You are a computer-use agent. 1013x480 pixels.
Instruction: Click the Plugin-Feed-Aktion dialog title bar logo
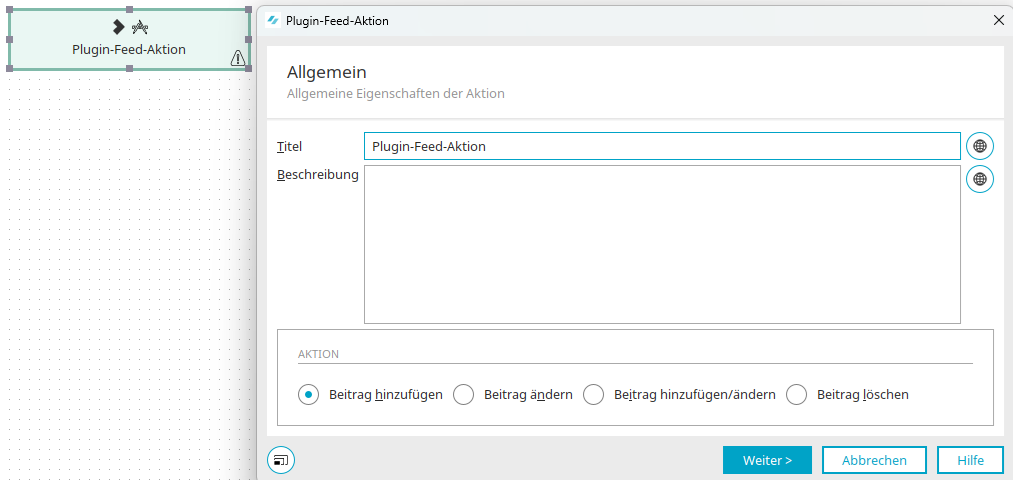point(273,21)
